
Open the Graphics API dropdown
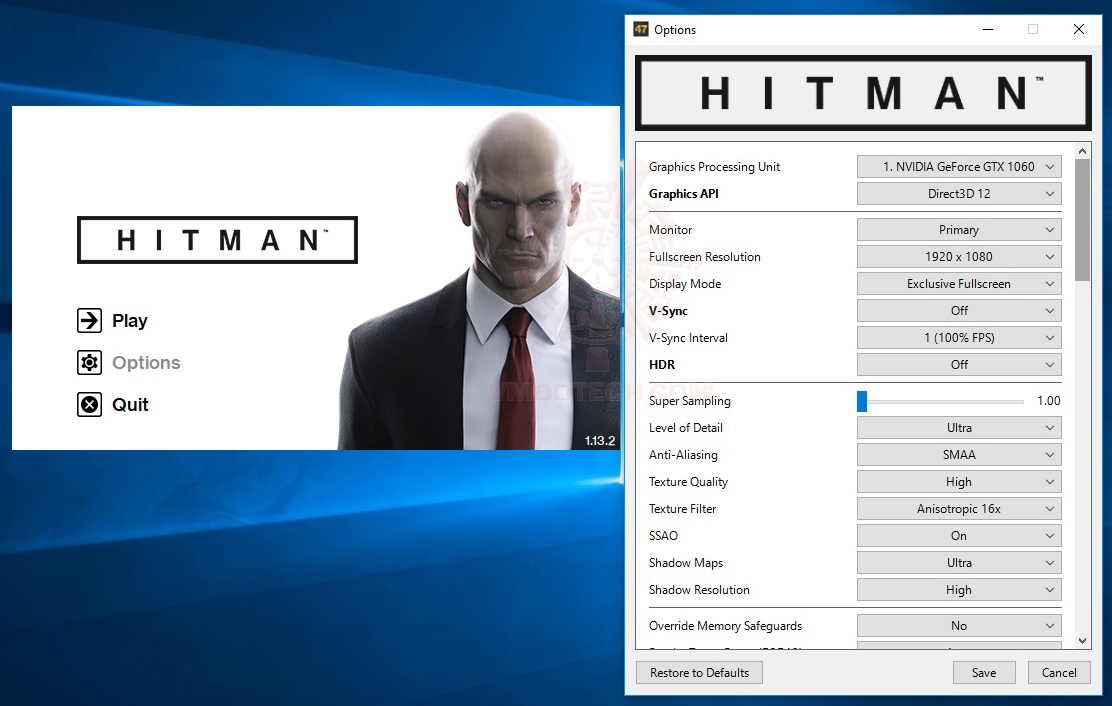(958, 193)
